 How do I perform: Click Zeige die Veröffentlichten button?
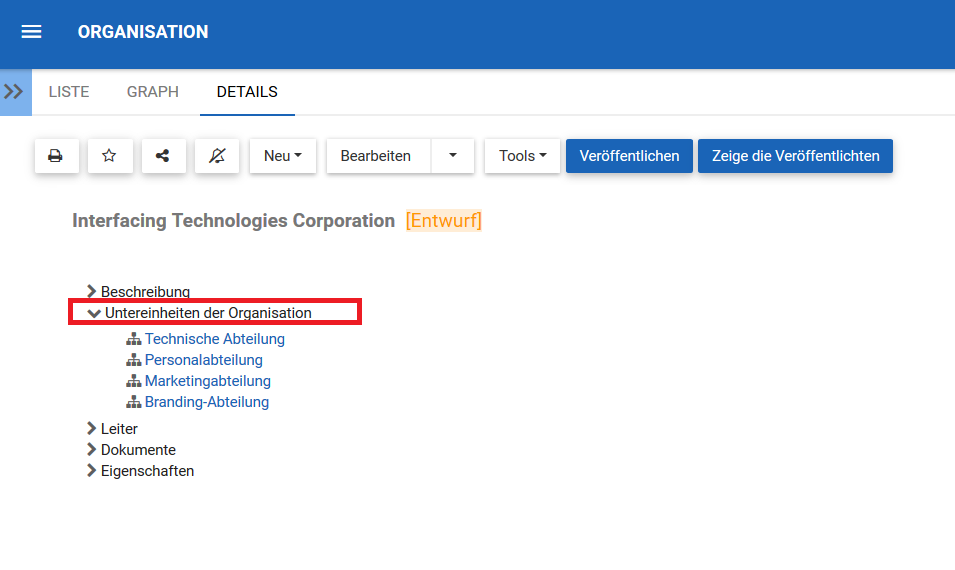(795, 156)
